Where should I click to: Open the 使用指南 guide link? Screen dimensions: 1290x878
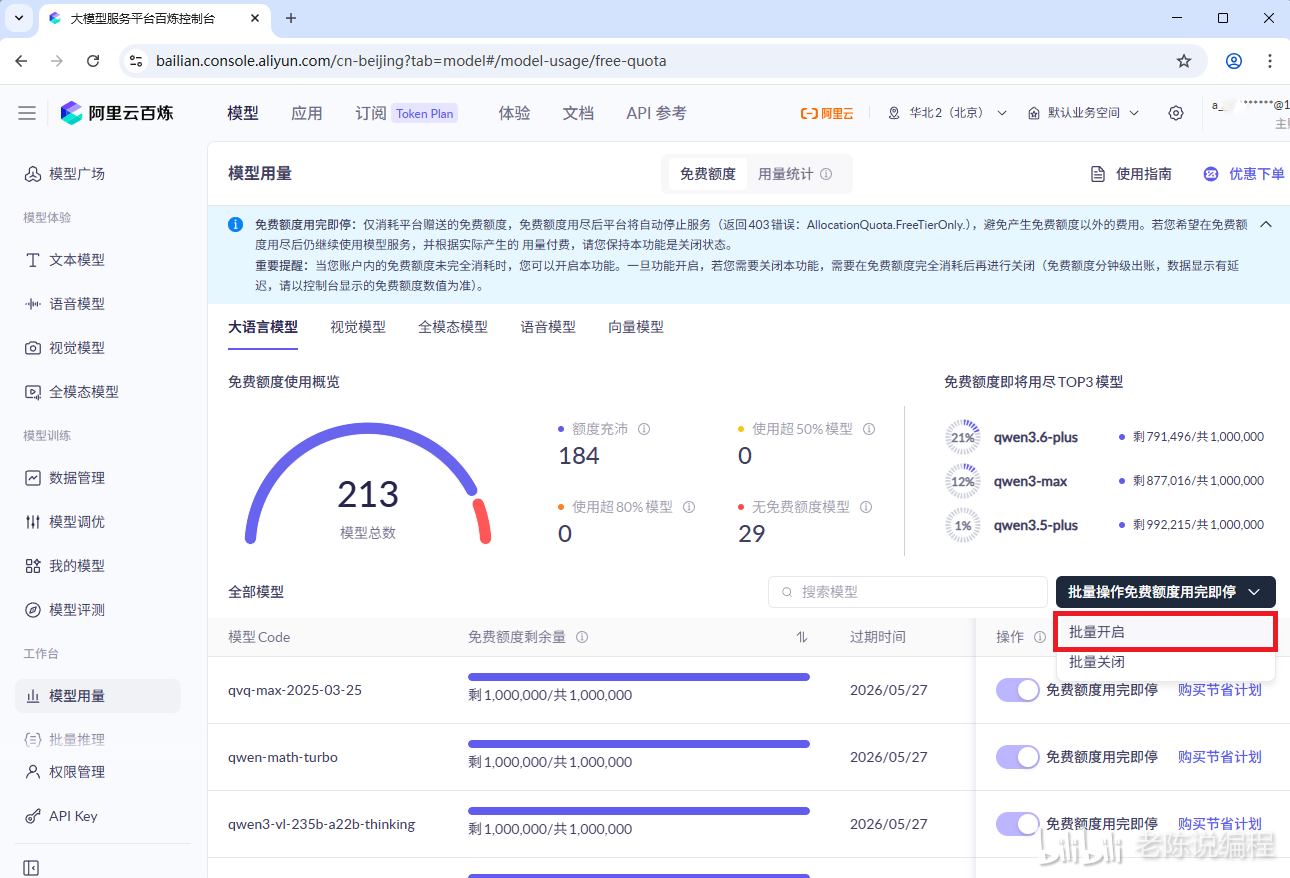(x=1131, y=174)
